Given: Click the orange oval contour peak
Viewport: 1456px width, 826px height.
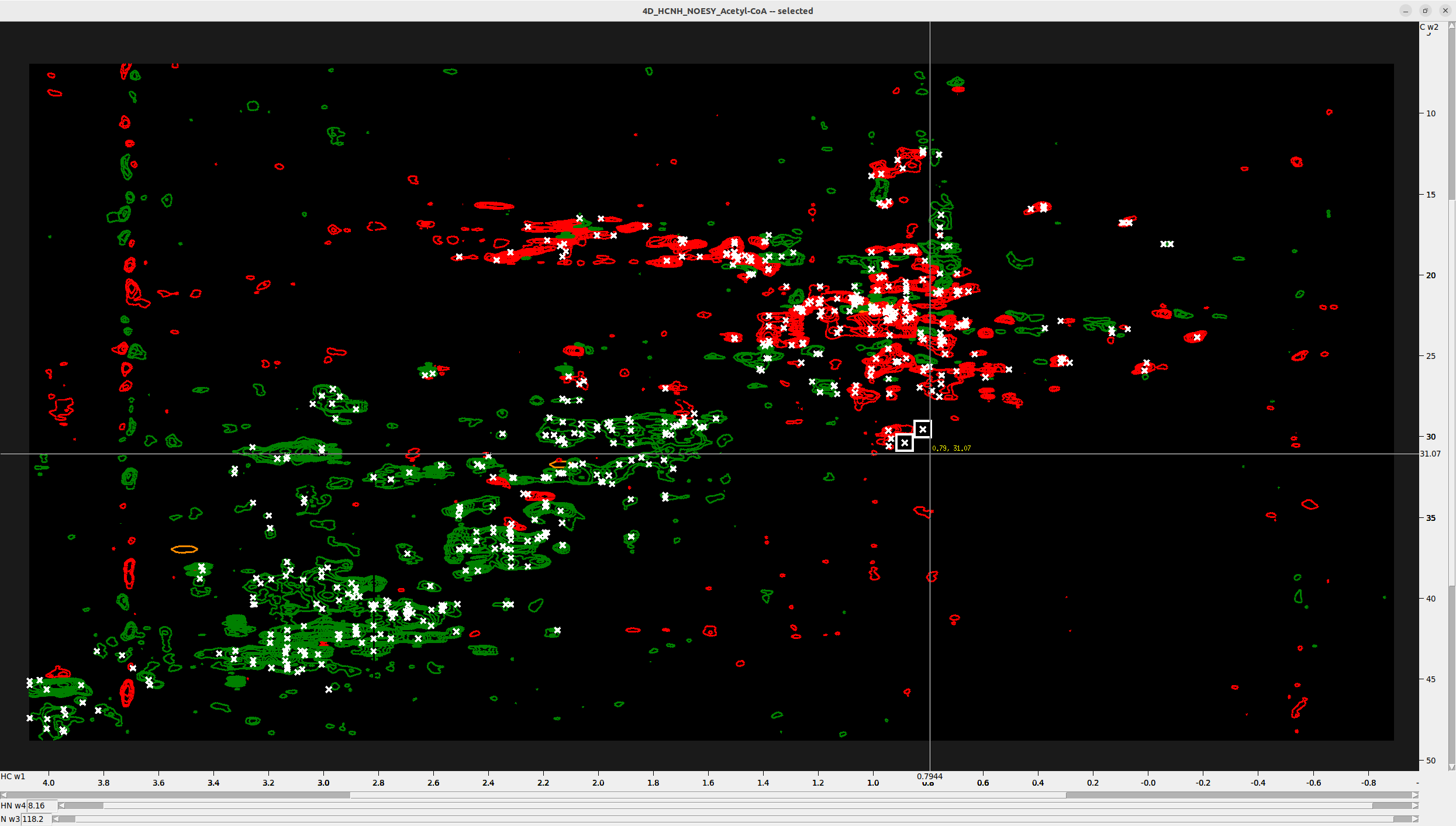Looking at the screenshot, I should pos(184,548).
